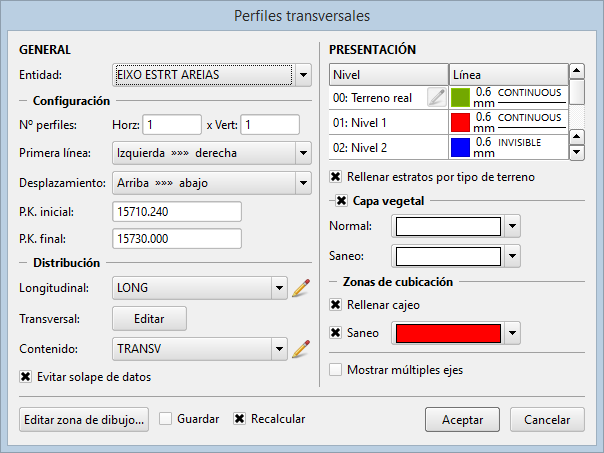Toggle the Saneo checkbox in Zonas de cubicación
The height and width of the screenshot is (453, 604).
[336, 332]
